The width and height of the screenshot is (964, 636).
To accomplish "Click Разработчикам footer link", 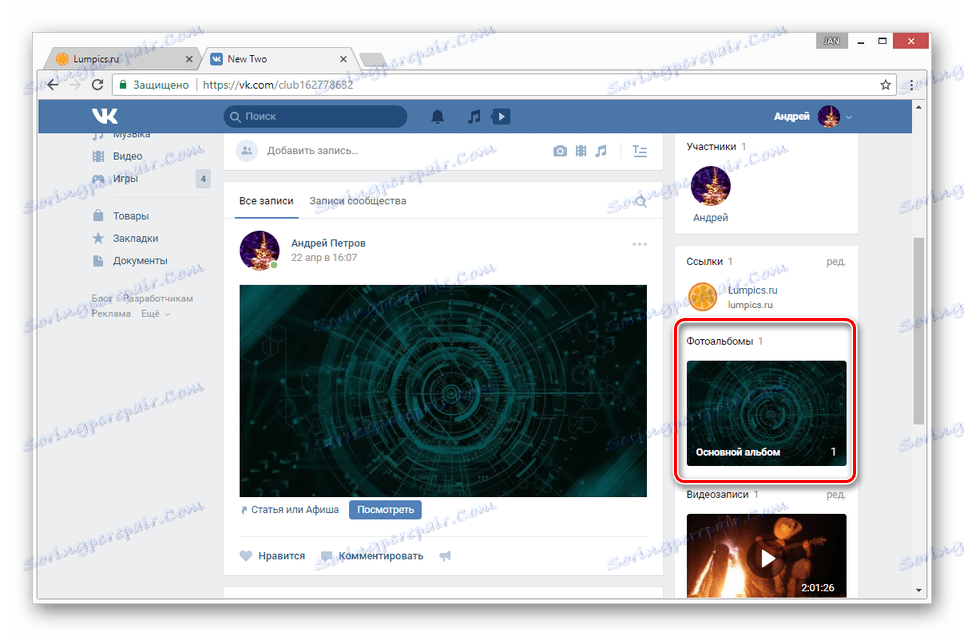I will coord(158,298).
